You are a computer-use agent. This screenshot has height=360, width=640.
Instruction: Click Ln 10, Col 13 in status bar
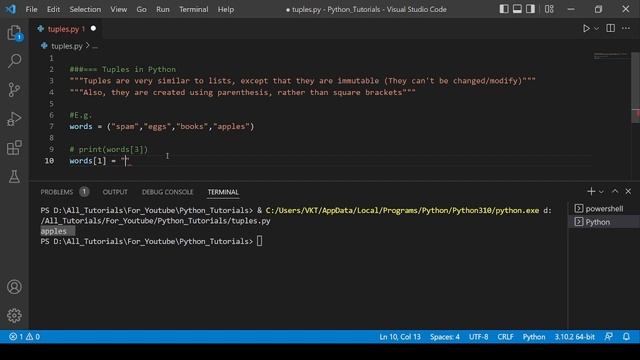[x=400, y=337]
